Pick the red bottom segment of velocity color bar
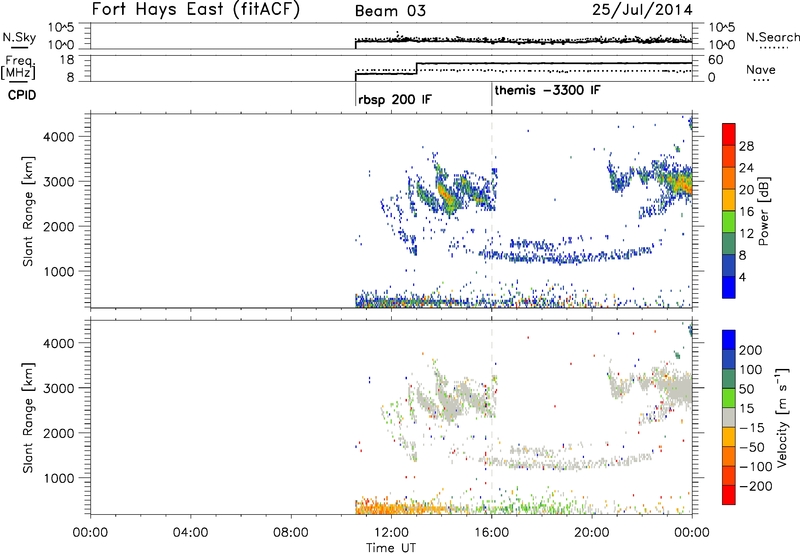800x554 pixels. (x=729, y=495)
